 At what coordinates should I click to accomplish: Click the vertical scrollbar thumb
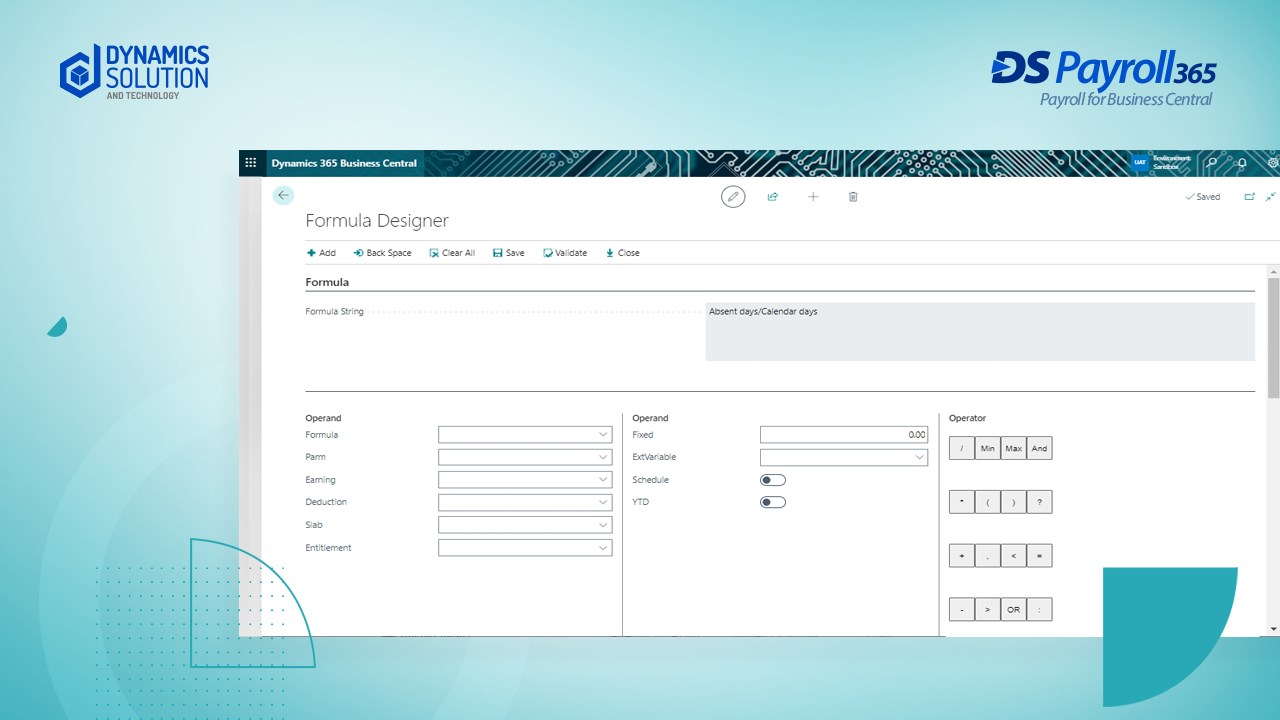[1273, 338]
